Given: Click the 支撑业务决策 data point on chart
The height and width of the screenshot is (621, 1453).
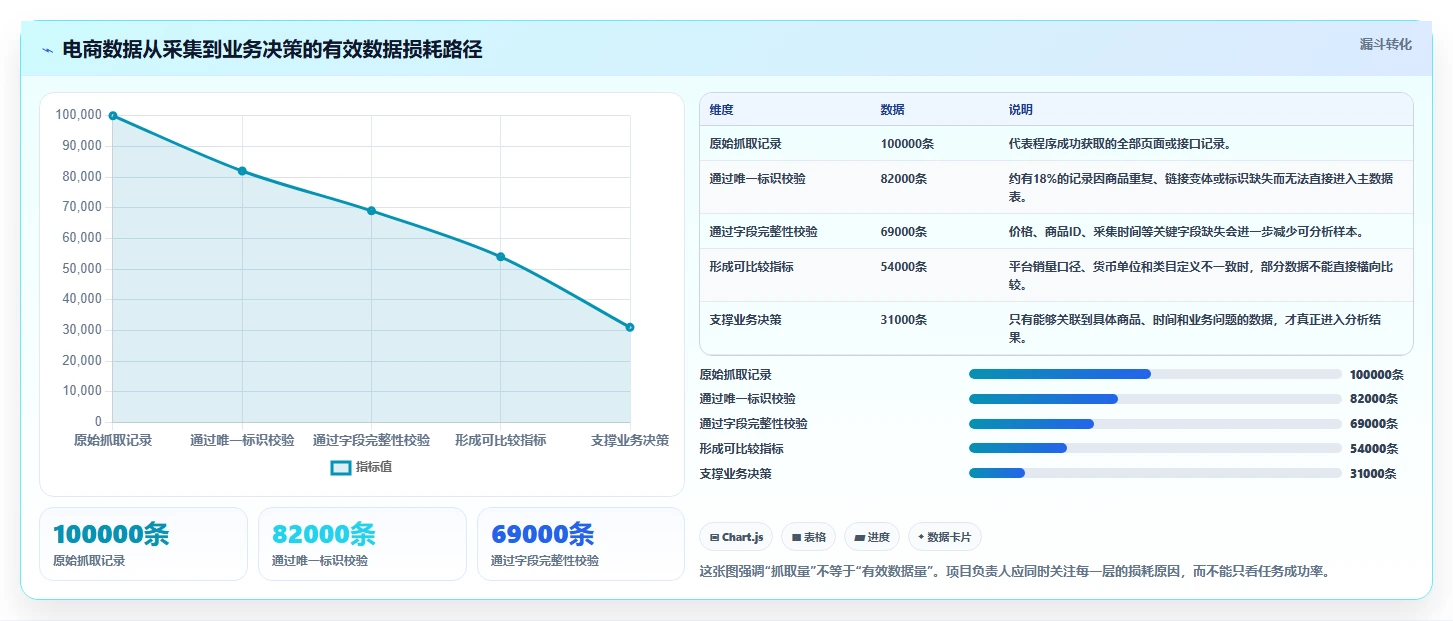Looking at the screenshot, I should pos(630,327).
